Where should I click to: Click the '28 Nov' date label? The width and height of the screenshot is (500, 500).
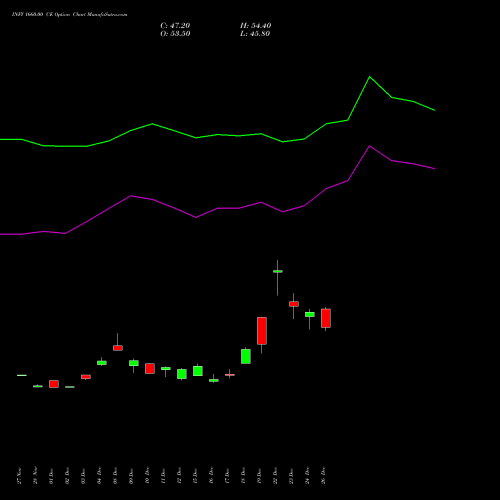35,476
